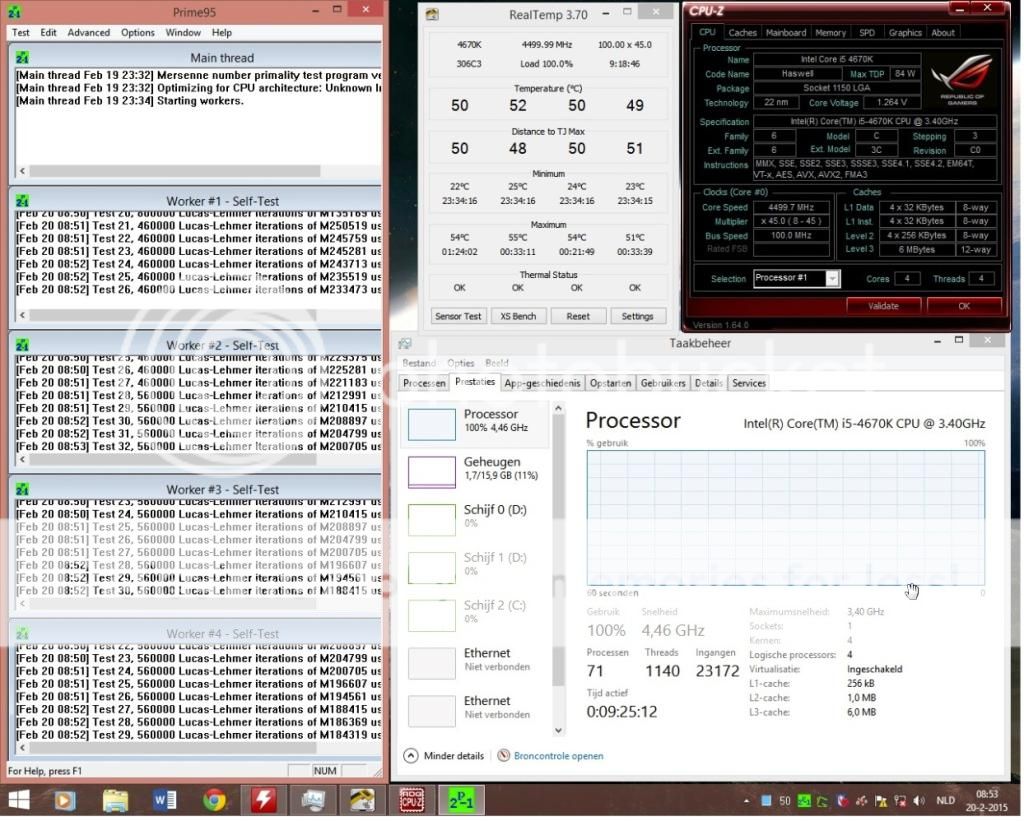Open Microsoft Word from the taskbar
Image resolution: width=1024 pixels, height=821 pixels.
165,799
